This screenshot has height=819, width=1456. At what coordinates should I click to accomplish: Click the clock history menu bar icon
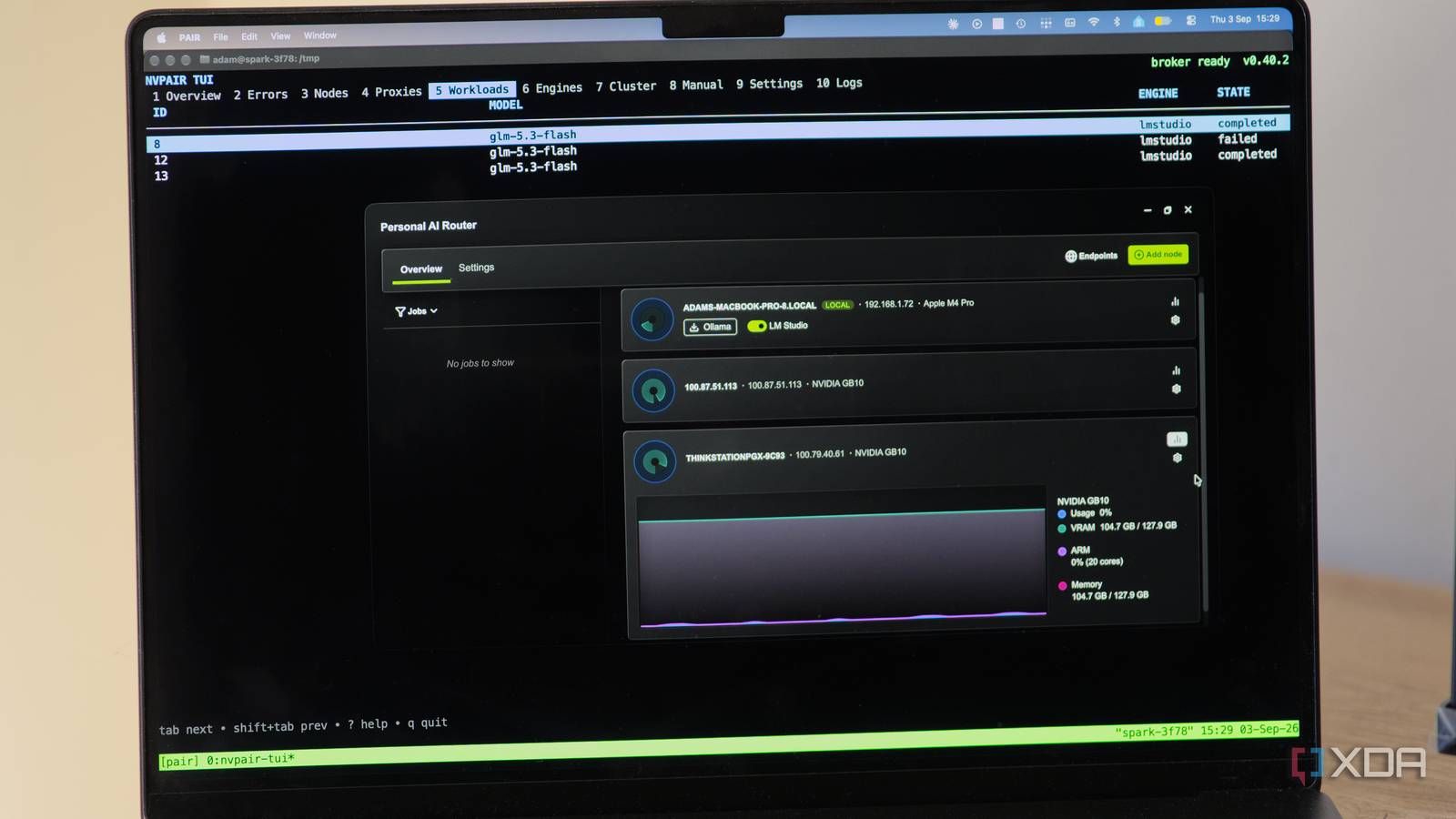tap(1021, 24)
